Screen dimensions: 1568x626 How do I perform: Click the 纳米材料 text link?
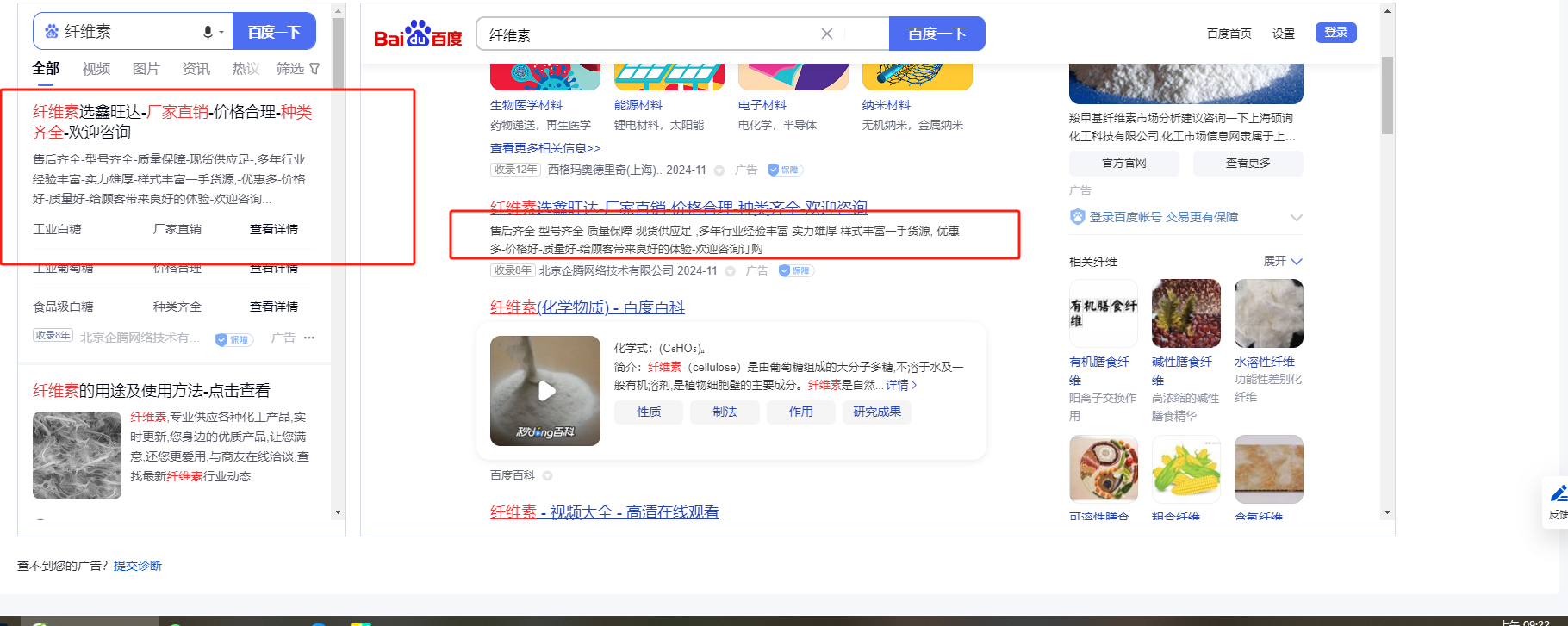point(887,105)
